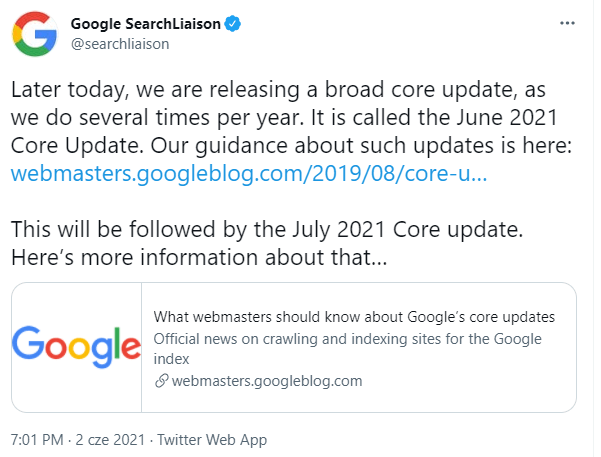Viewport: 601px width, 457px height.
Task: Click the tweet text 'Later today, we are releasing'
Action: (x=155, y=90)
